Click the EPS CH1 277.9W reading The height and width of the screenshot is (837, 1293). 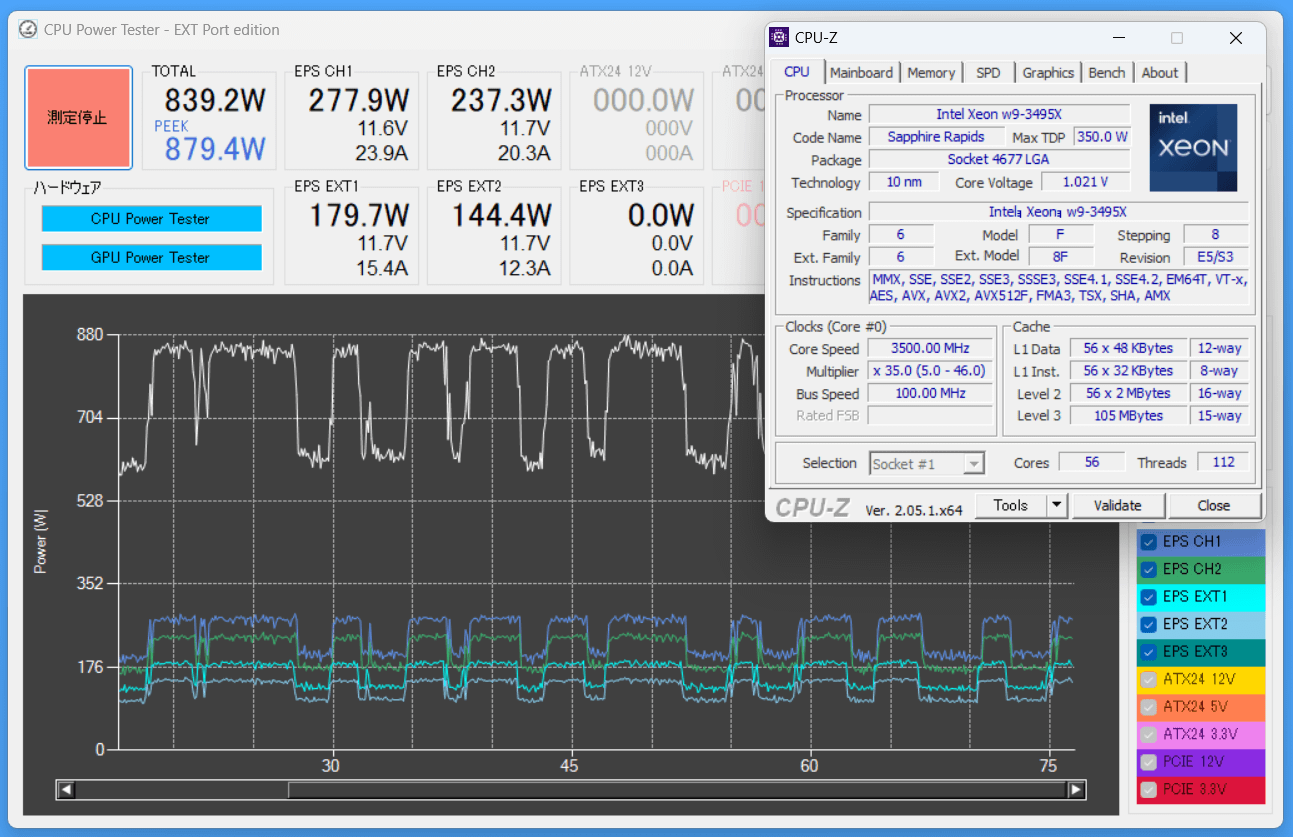(359, 100)
